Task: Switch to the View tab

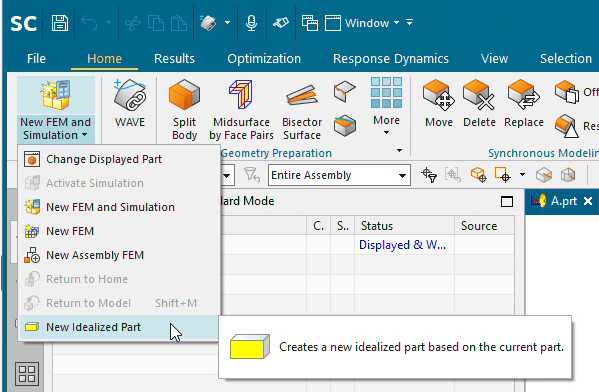Action: pyautogui.click(x=494, y=58)
